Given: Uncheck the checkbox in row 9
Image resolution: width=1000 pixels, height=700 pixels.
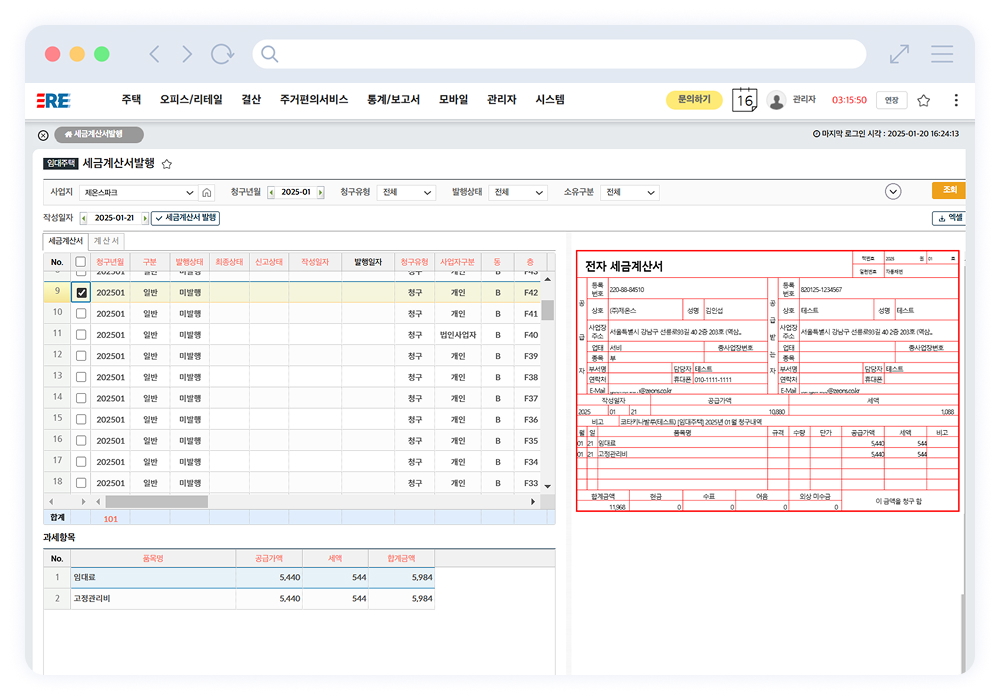Looking at the screenshot, I should (81, 292).
